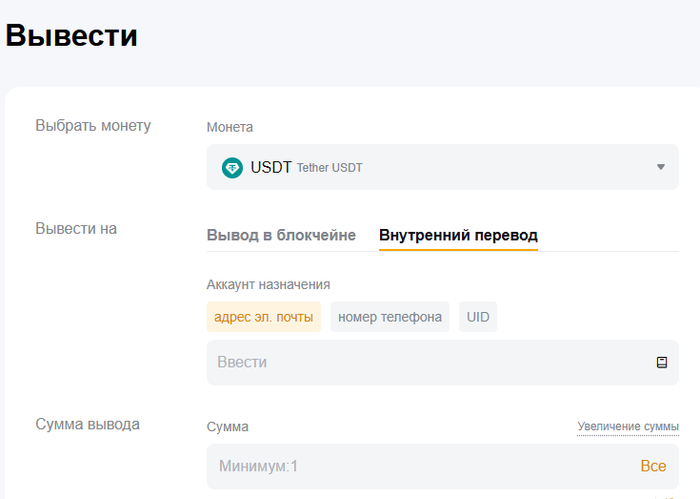This screenshot has width=700, height=499.
Task: Click the Сумма label above amount field
Action: [227, 427]
